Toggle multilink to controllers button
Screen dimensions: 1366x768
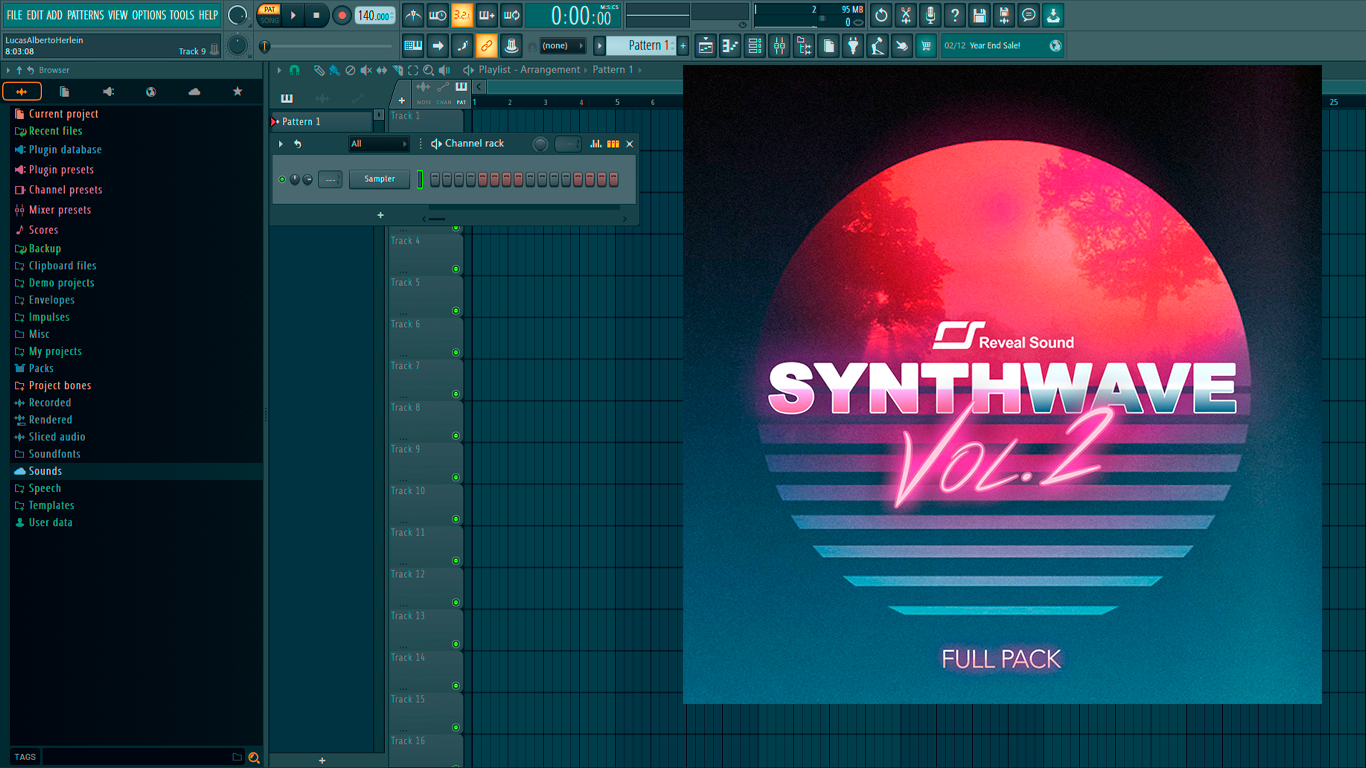coord(487,45)
